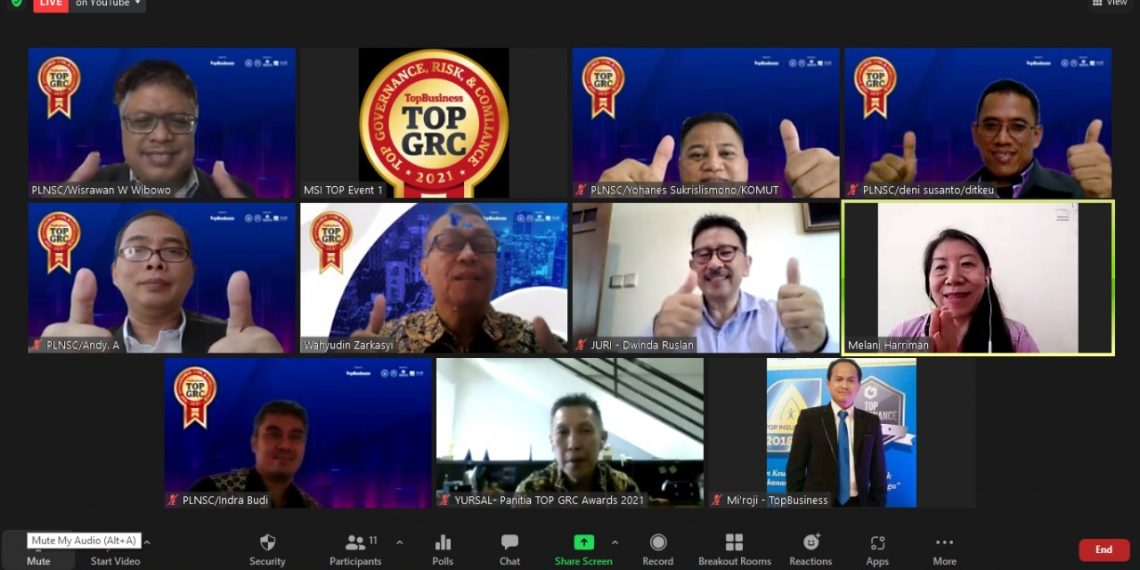The image size is (1140, 570).
Task: Open Breakout Rooms
Action: tap(734, 551)
